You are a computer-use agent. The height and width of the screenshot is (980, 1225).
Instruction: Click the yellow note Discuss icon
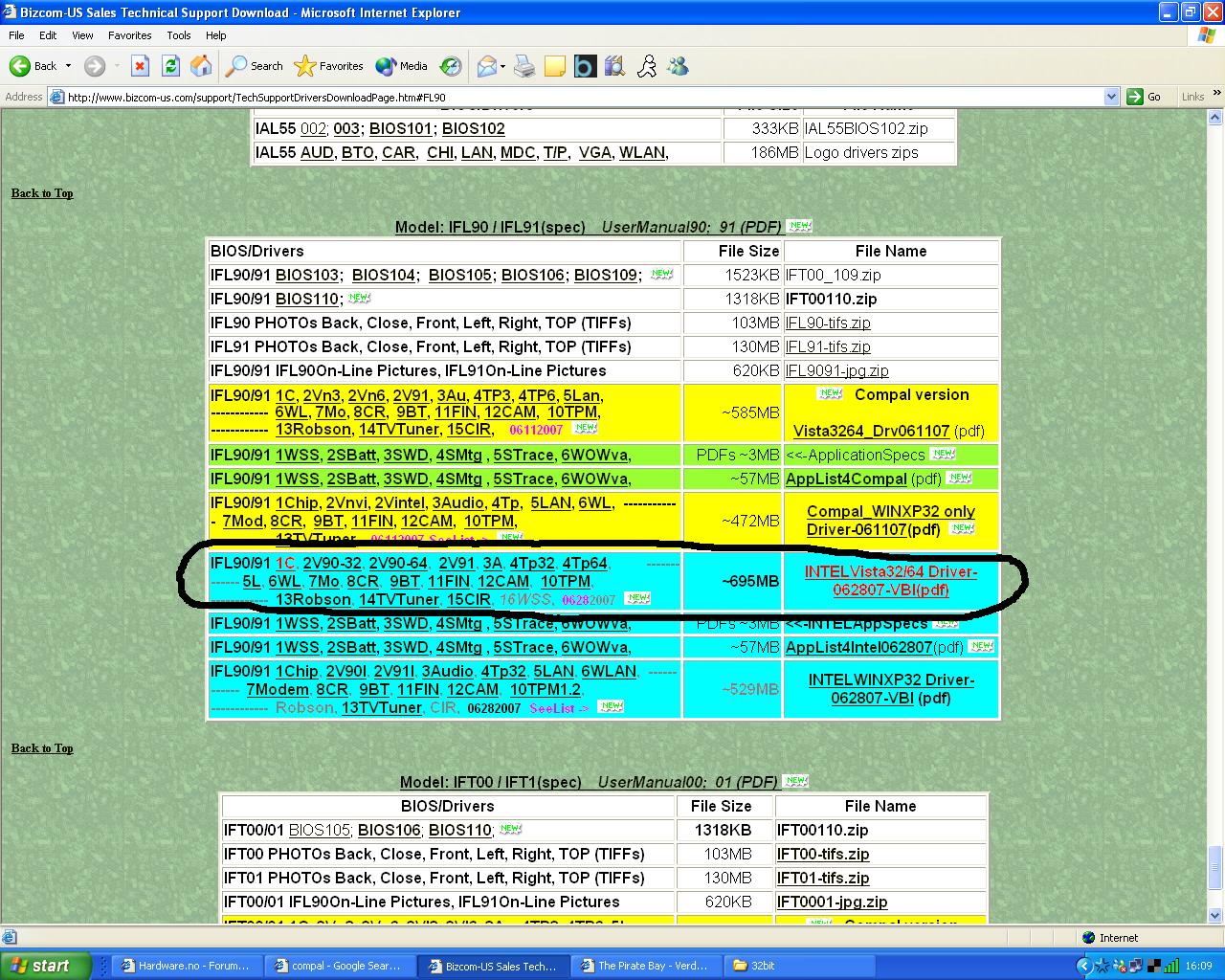tap(555, 66)
